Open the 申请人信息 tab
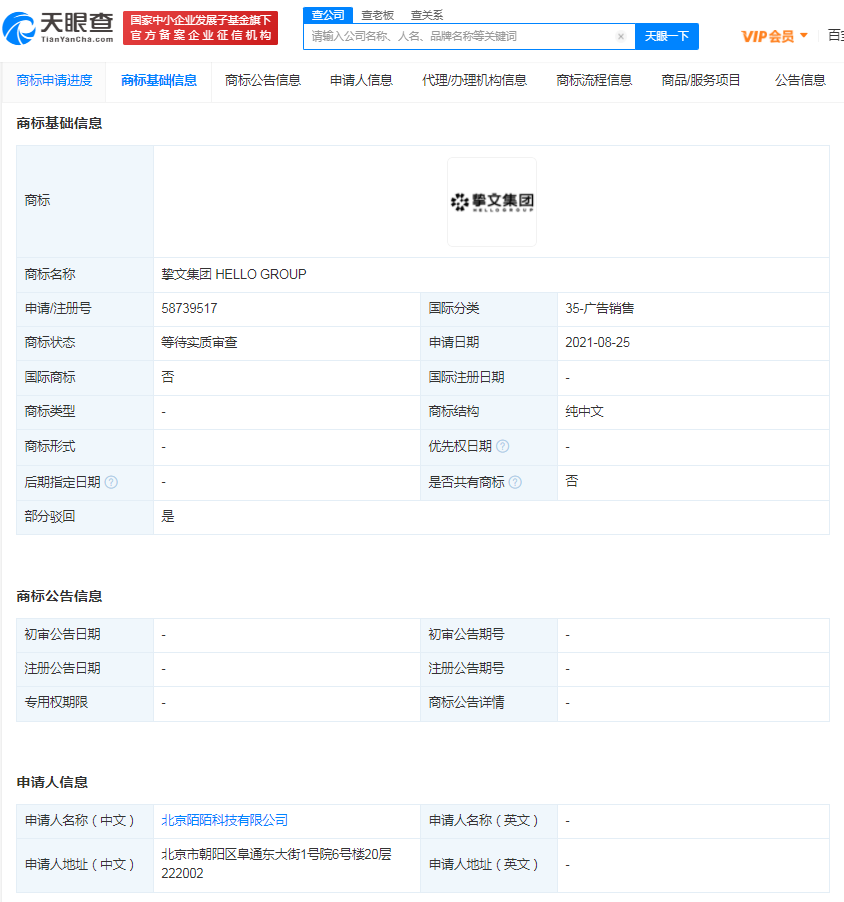This screenshot has width=844, height=902. (x=361, y=81)
